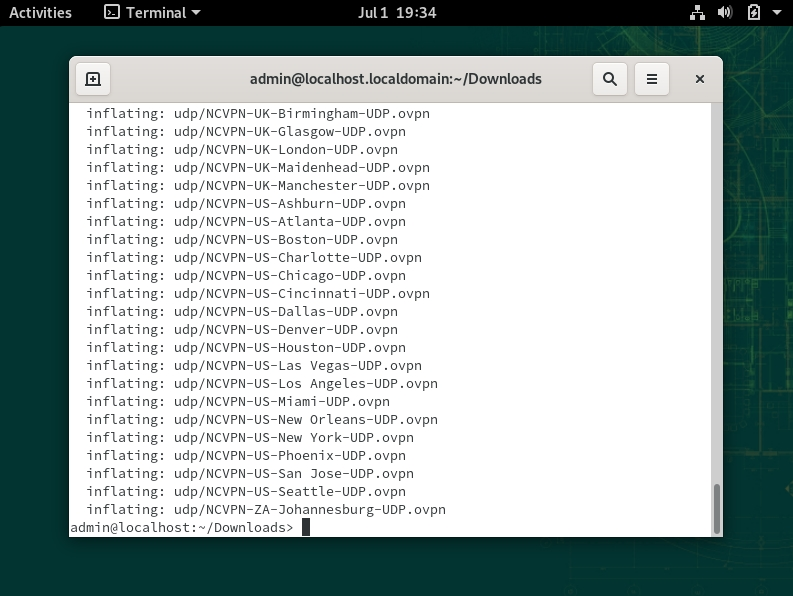The height and width of the screenshot is (596, 793).
Task: Click the NCVPN-US-Seattle-UDP.ovpn line
Action: (246, 492)
